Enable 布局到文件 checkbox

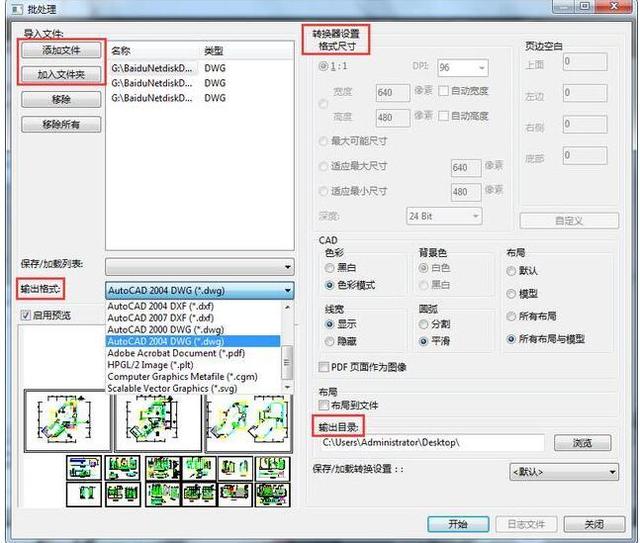coord(323,405)
